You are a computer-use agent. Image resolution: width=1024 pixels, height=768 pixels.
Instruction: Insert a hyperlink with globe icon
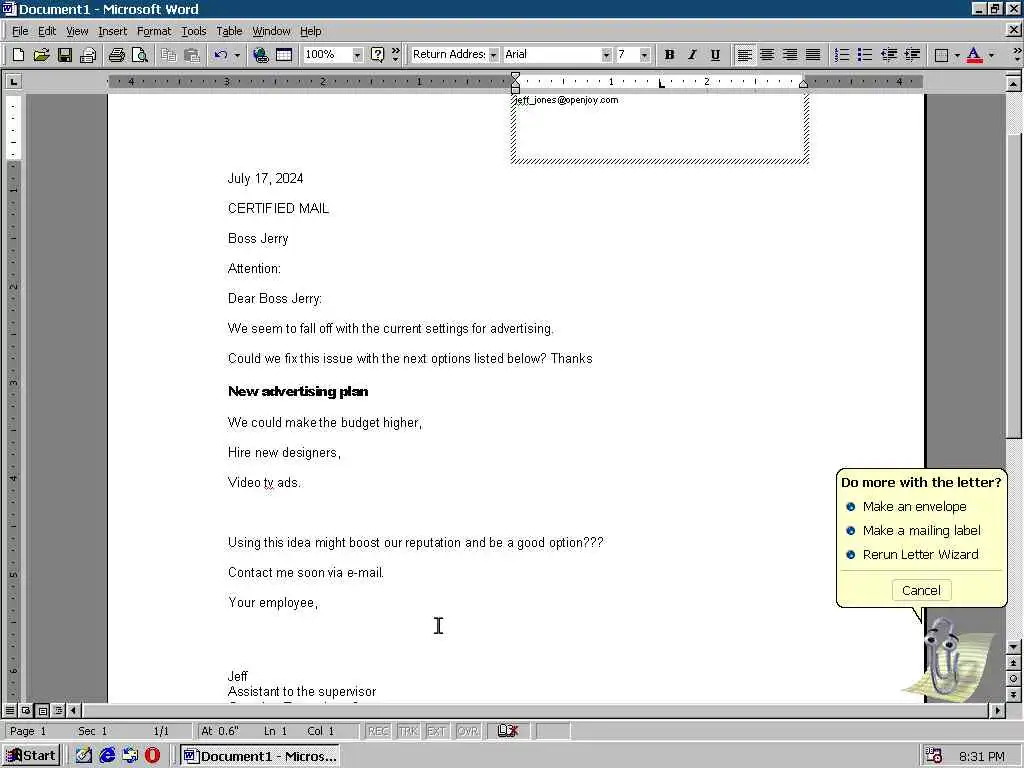[261, 55]
